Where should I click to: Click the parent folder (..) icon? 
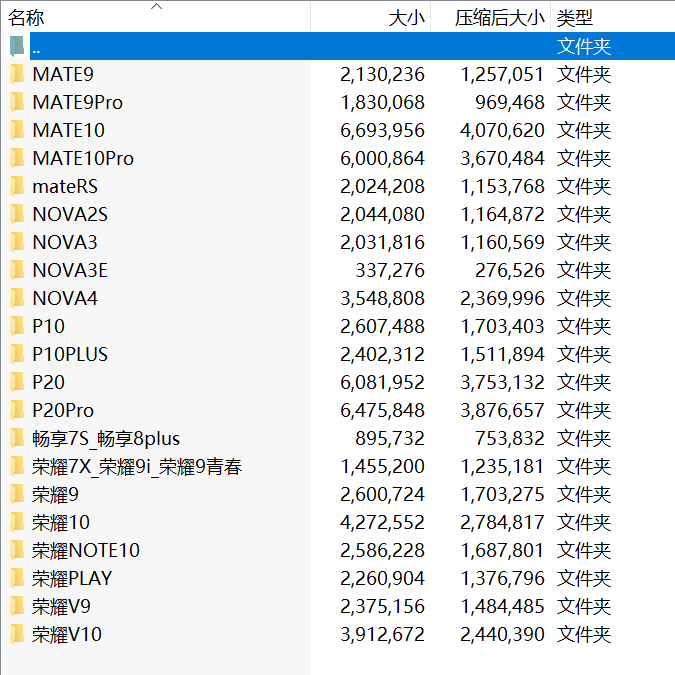point(17,46)
